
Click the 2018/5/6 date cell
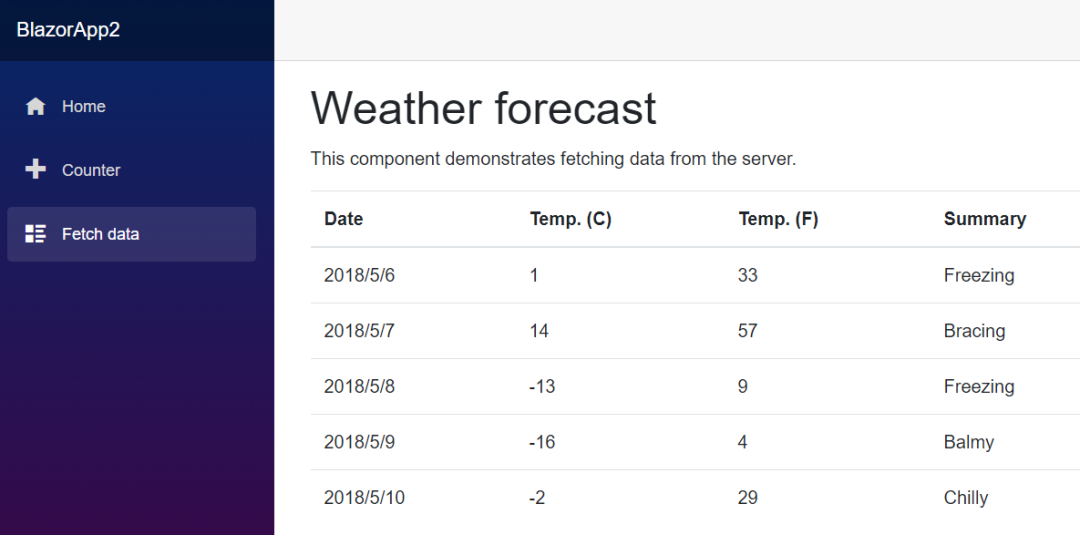click(360, 275)
